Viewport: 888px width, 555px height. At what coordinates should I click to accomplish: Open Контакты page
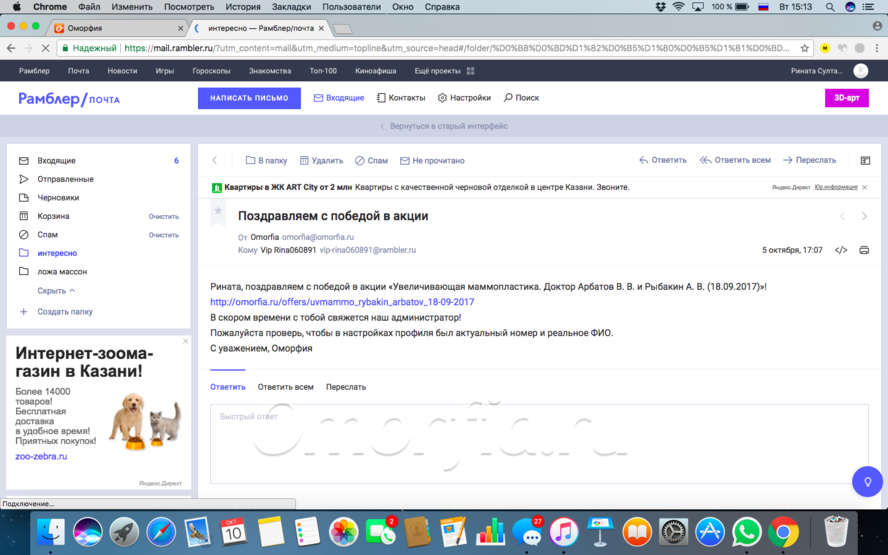[401, 98]
